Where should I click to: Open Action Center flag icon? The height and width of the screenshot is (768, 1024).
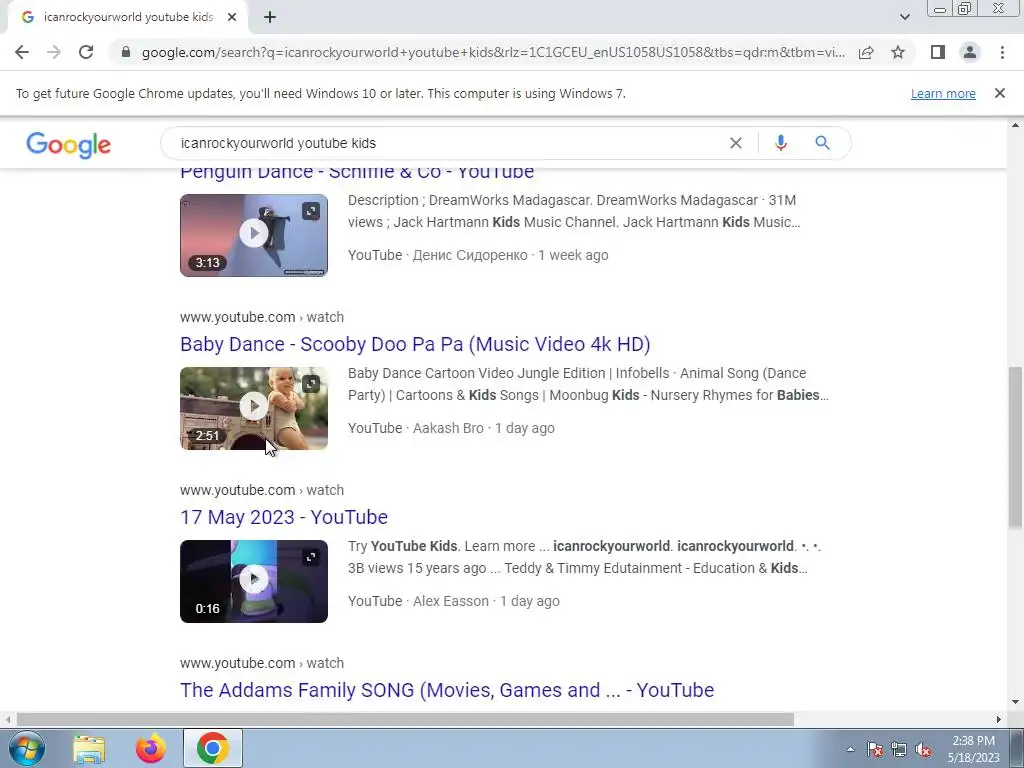click(x=874, y=749)
